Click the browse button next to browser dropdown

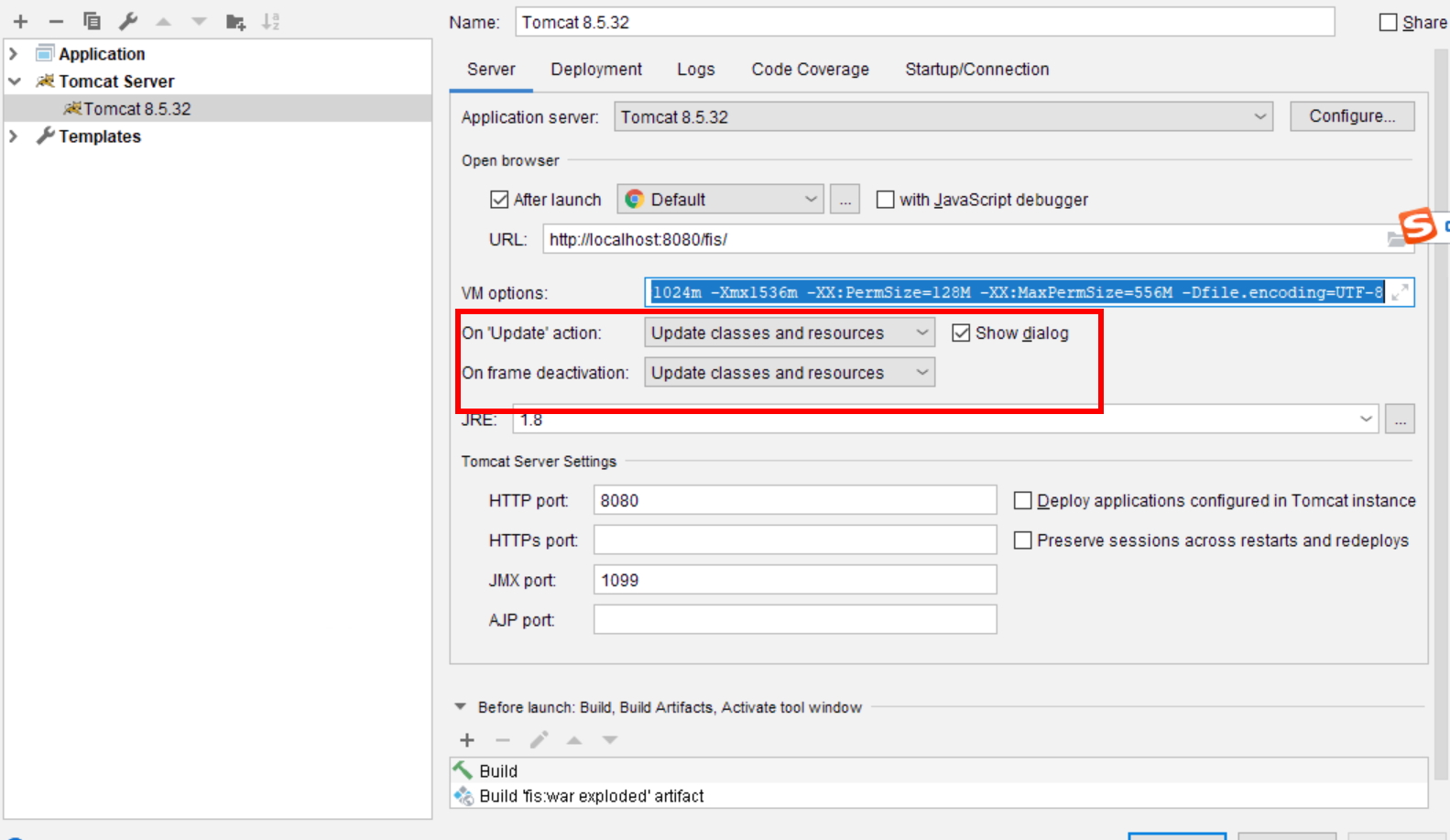click(x=845, y=200)
